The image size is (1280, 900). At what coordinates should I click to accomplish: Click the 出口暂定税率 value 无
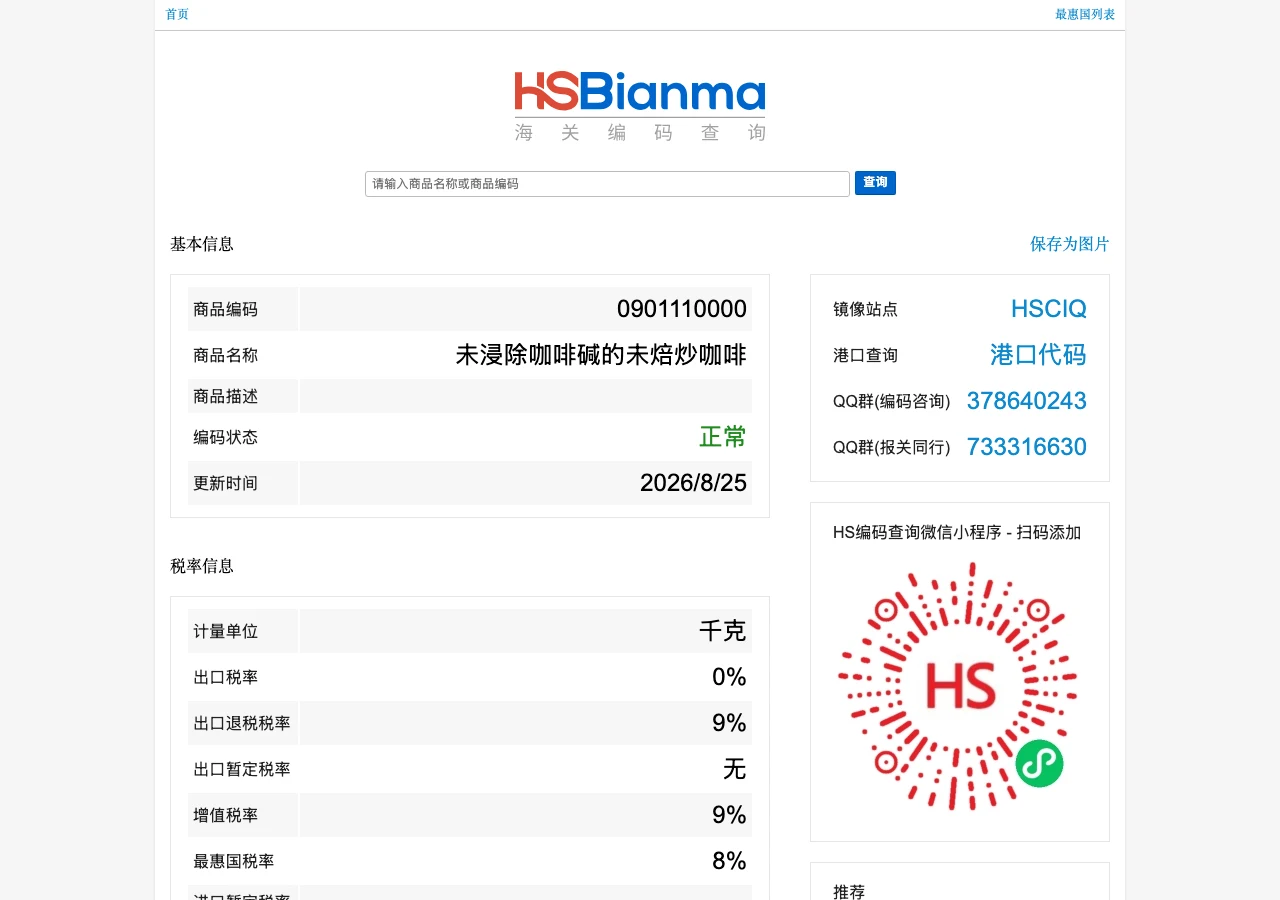pyautogui.click(x=735, y=769)
